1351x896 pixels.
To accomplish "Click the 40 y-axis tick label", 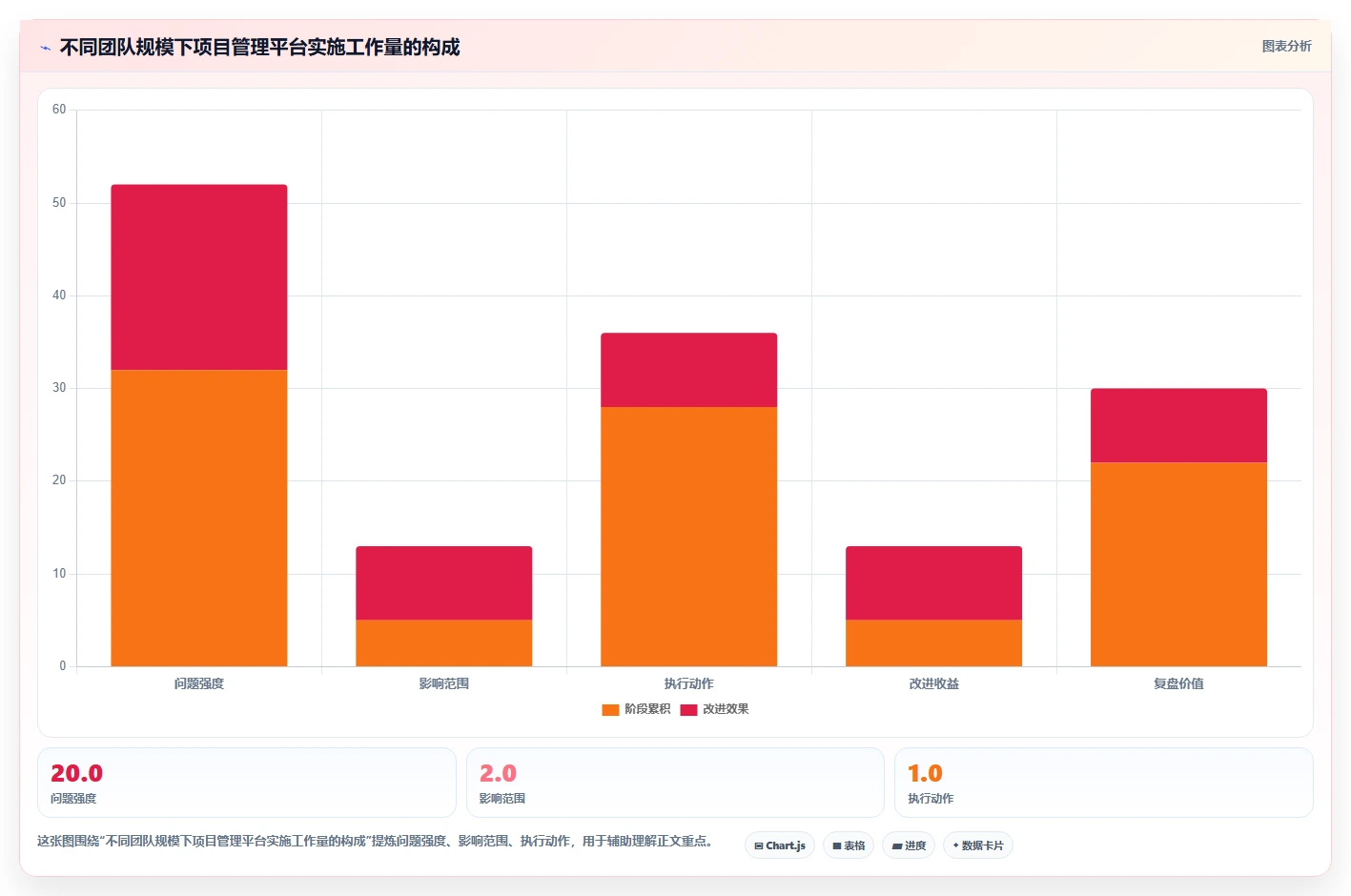I will click(x=59, y=295).
